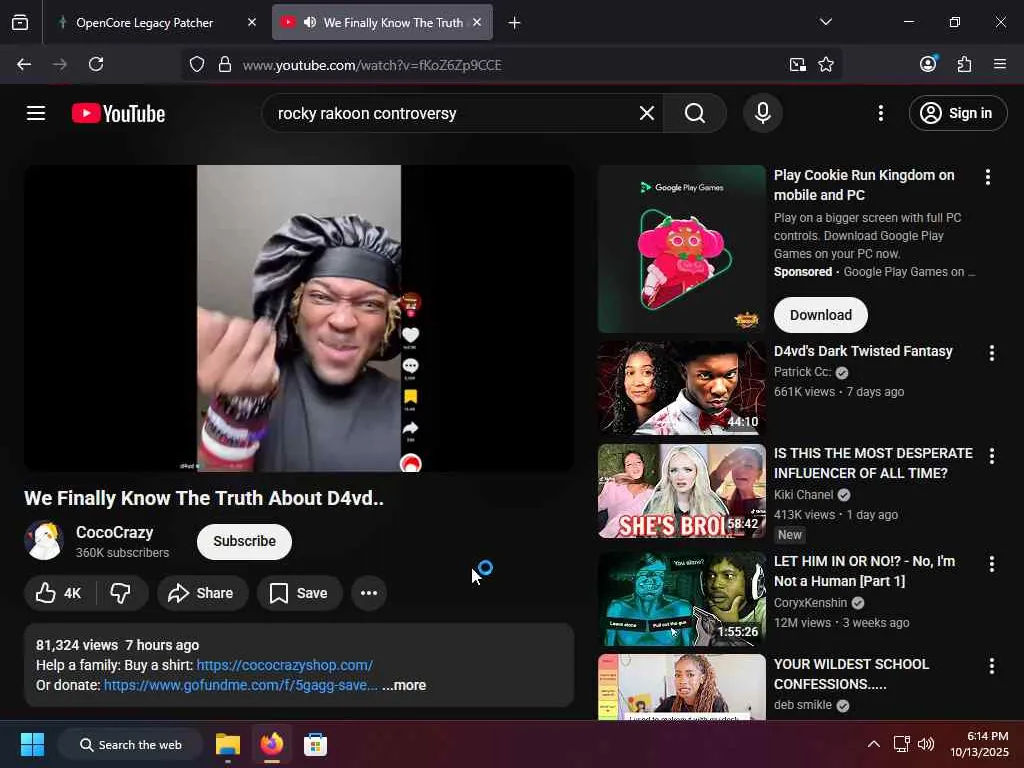
Task: Open Firefox application hamburger menu
Action: point(1000,64)
